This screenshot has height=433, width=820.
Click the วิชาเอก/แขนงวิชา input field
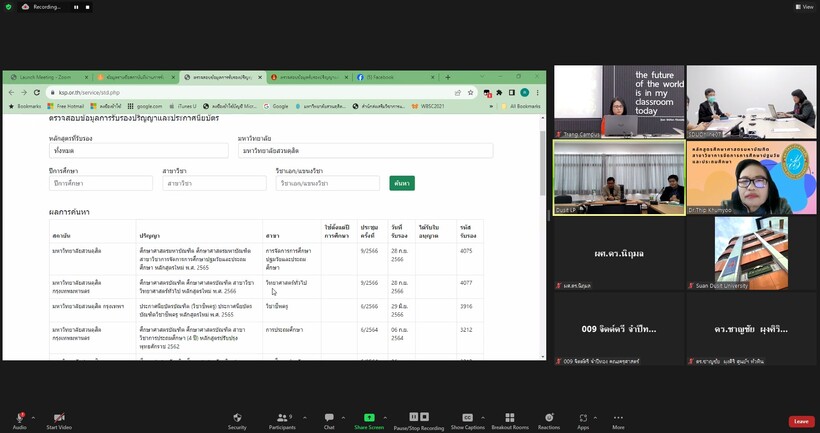[x=328, y=184]
